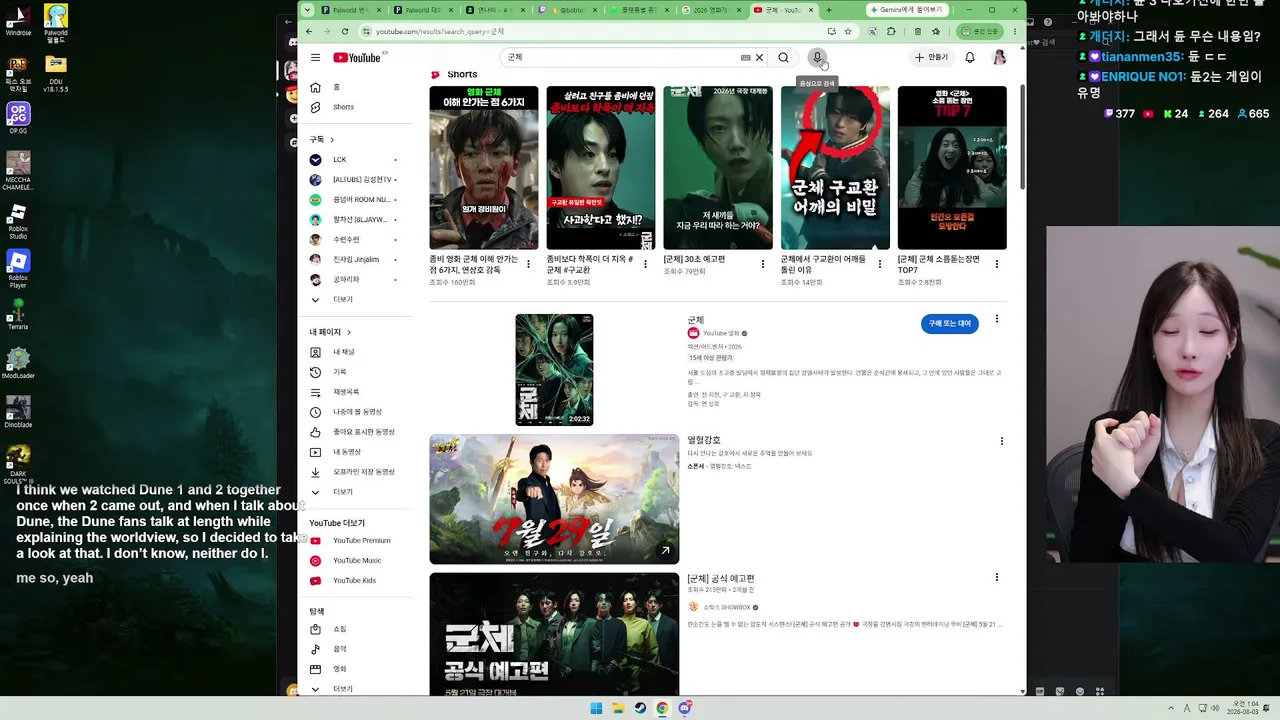Clear the search box with the X icon
The width and height of the screenshot is (1280, 720).
tap(759, 58)
